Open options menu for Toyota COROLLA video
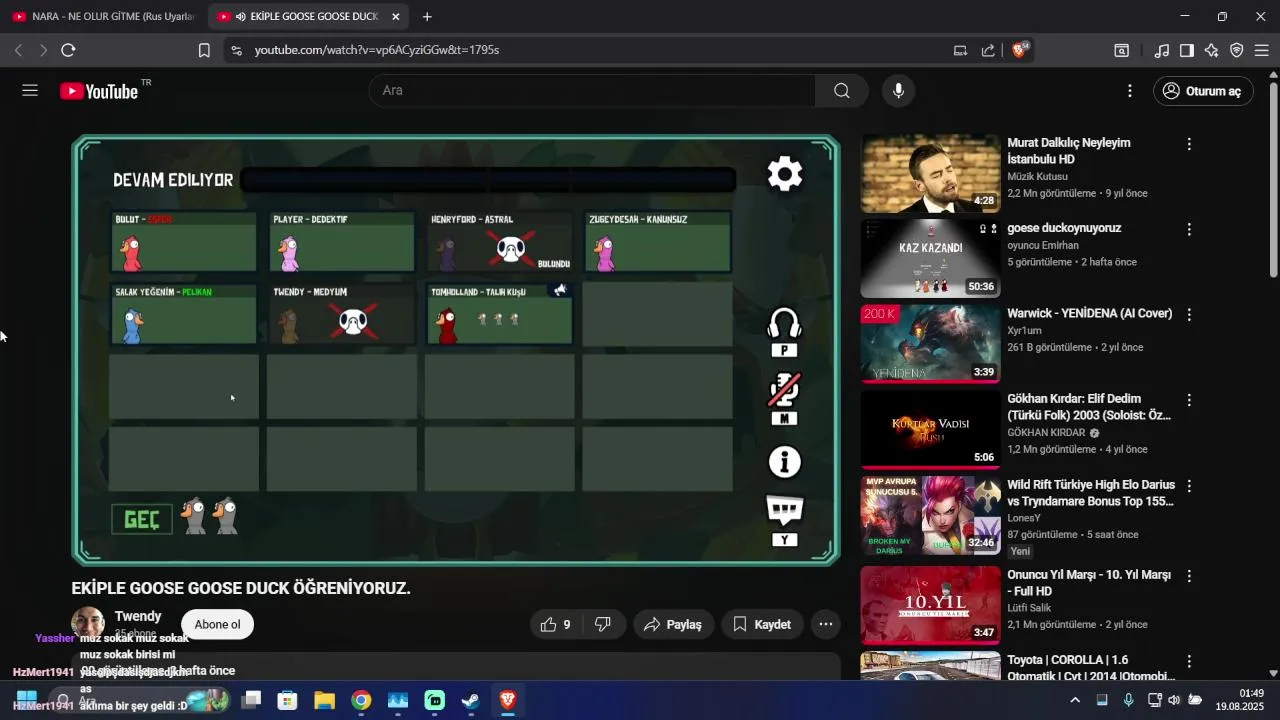The width and height of the screenshot is (1280, 720). coord(1189,662)
